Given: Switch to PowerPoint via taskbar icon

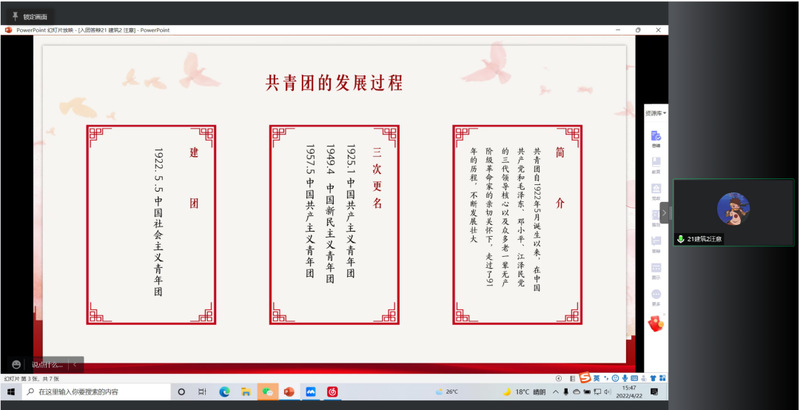Looking at the screenshot, I should pyautogui.click(x=289, y=391).
